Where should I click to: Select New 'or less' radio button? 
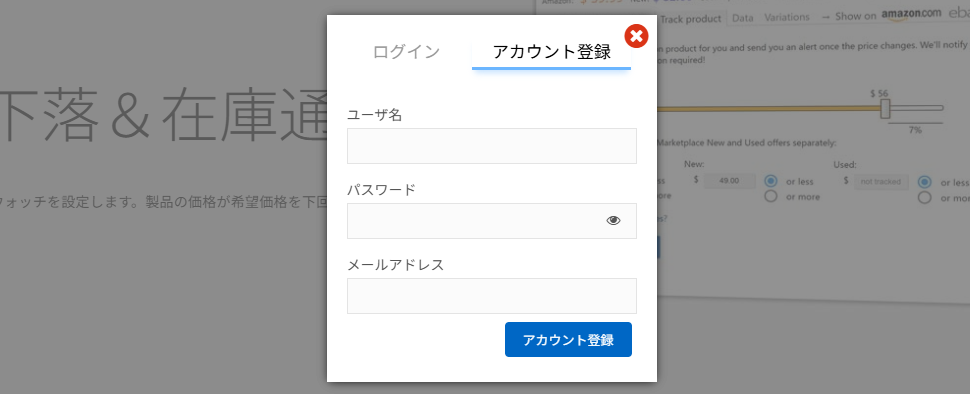771,182
